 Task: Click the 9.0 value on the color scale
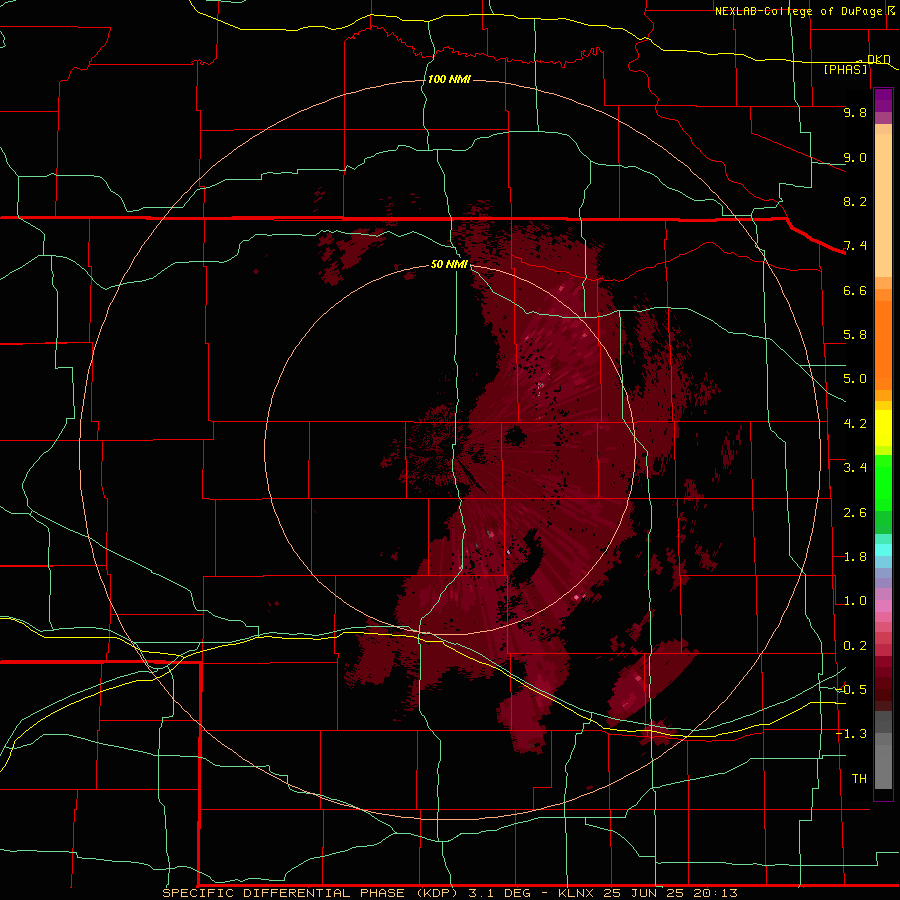tap(855, 157)
